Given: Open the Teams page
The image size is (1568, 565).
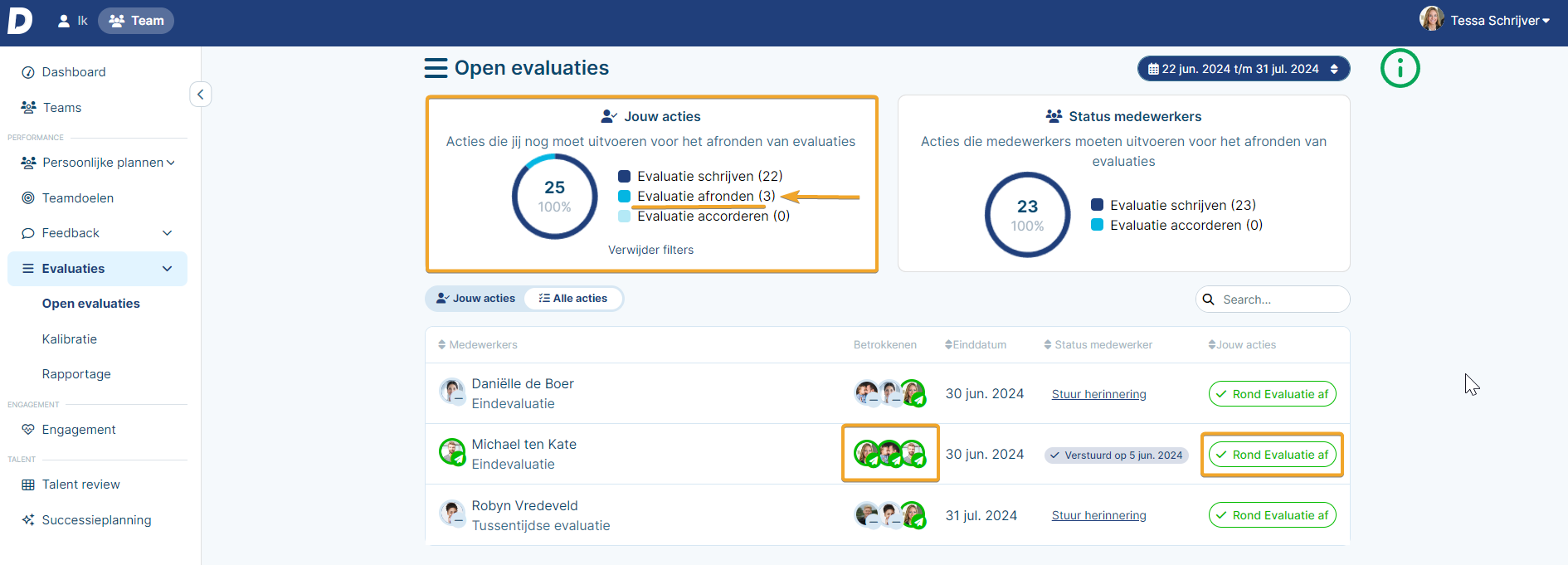Looking at the screenshot, I should [62, 108].
